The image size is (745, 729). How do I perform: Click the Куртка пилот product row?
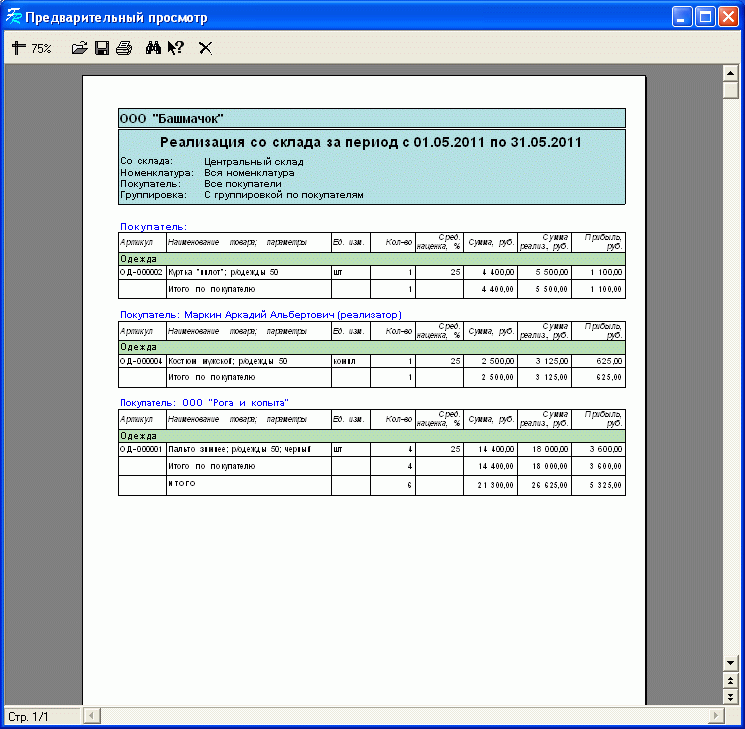(x=372, y=272)
